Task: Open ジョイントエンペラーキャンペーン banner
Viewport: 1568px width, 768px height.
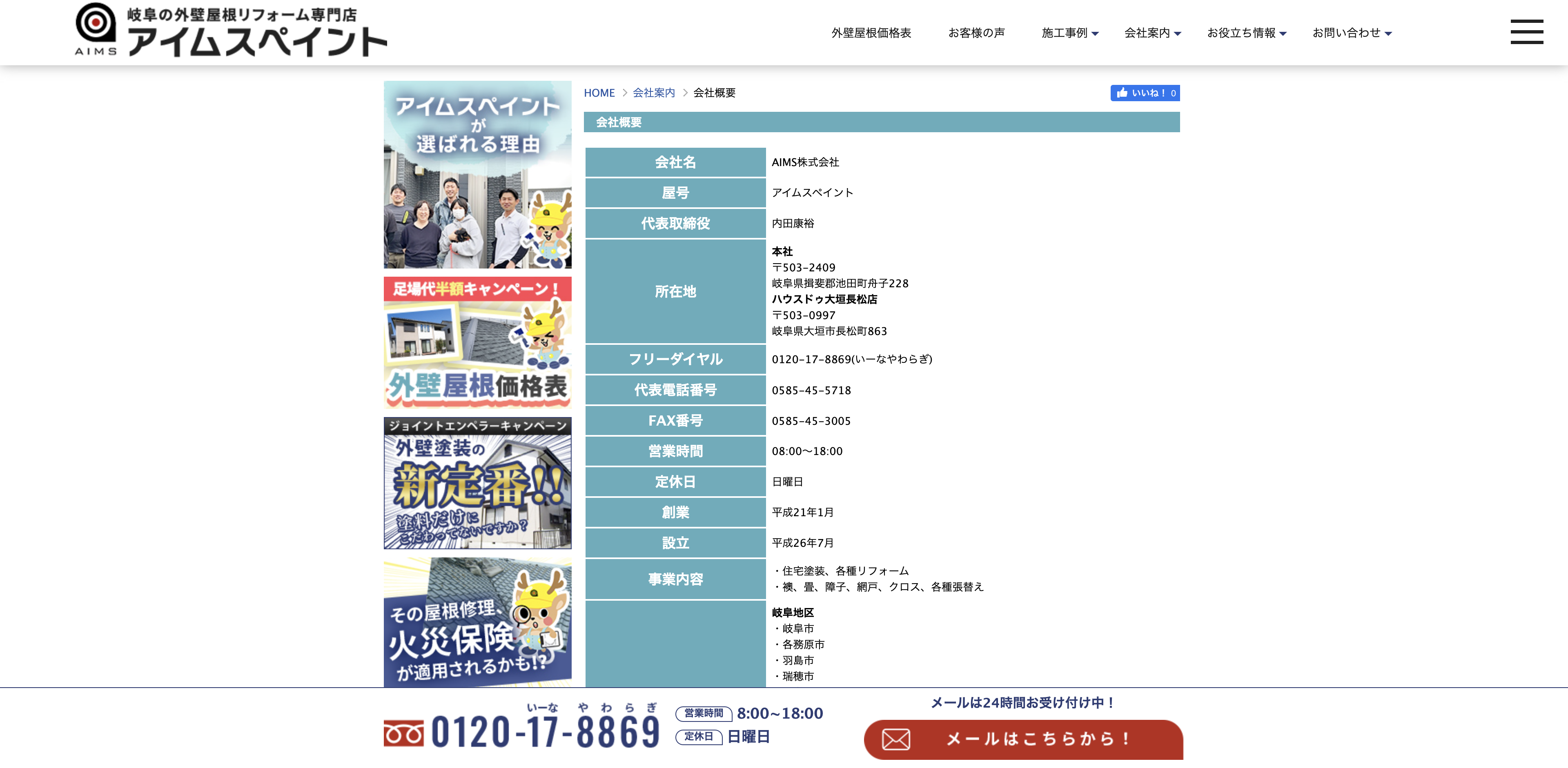Action: [477, 483]
